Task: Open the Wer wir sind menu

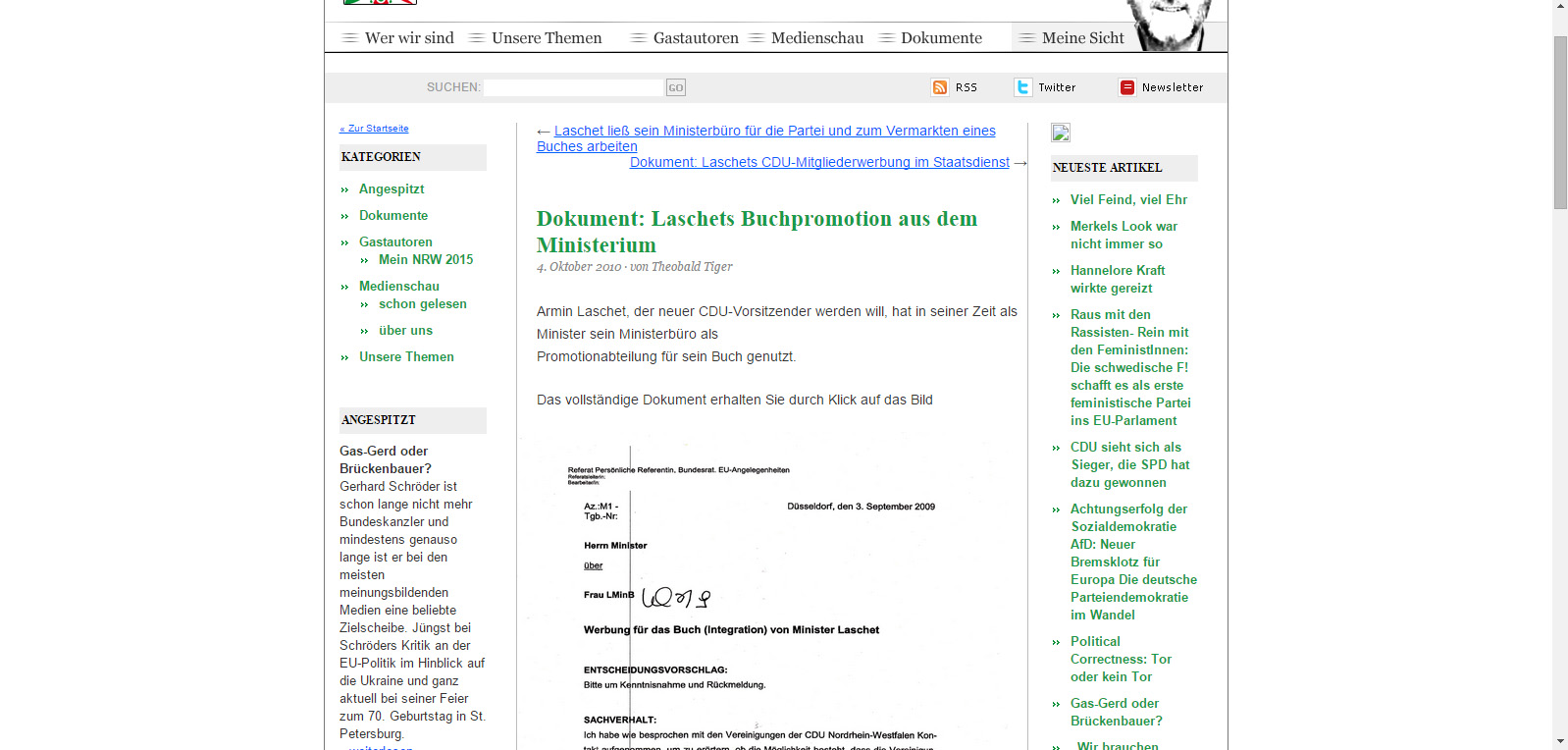Action: point(408,38)
